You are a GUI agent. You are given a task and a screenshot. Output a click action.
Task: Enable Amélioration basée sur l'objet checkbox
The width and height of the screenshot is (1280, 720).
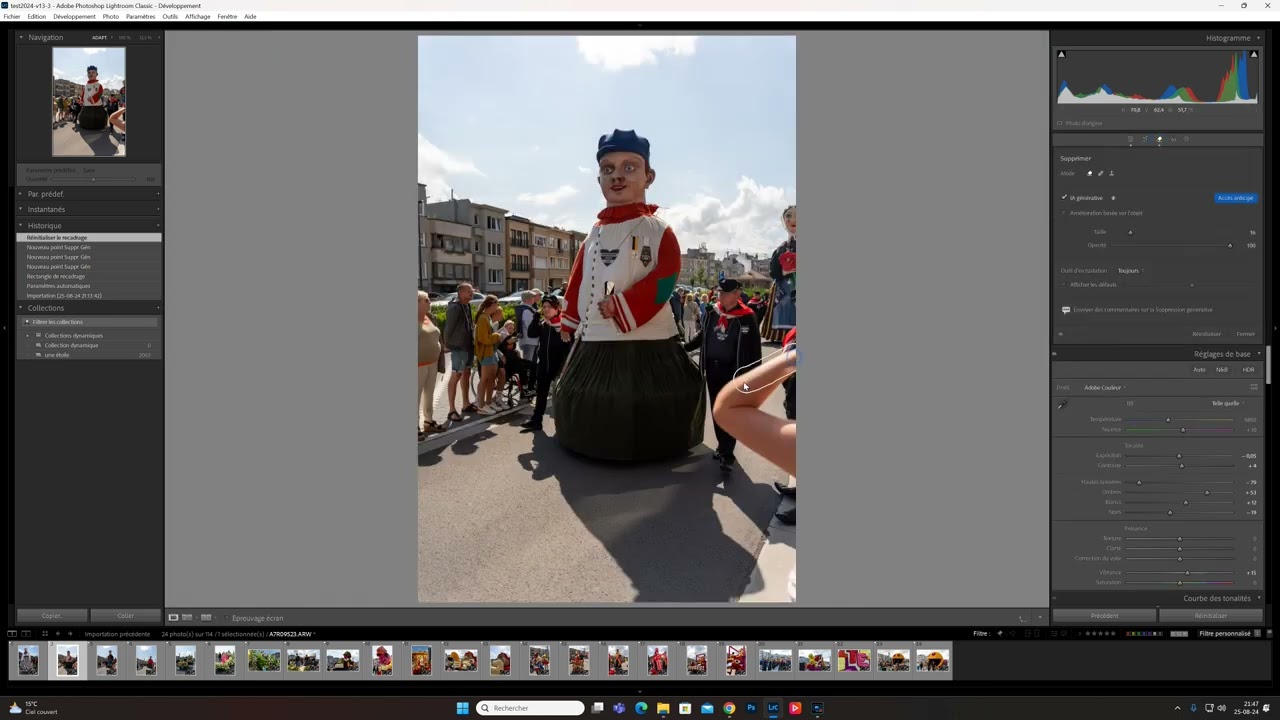click(x=1064, y=213)
